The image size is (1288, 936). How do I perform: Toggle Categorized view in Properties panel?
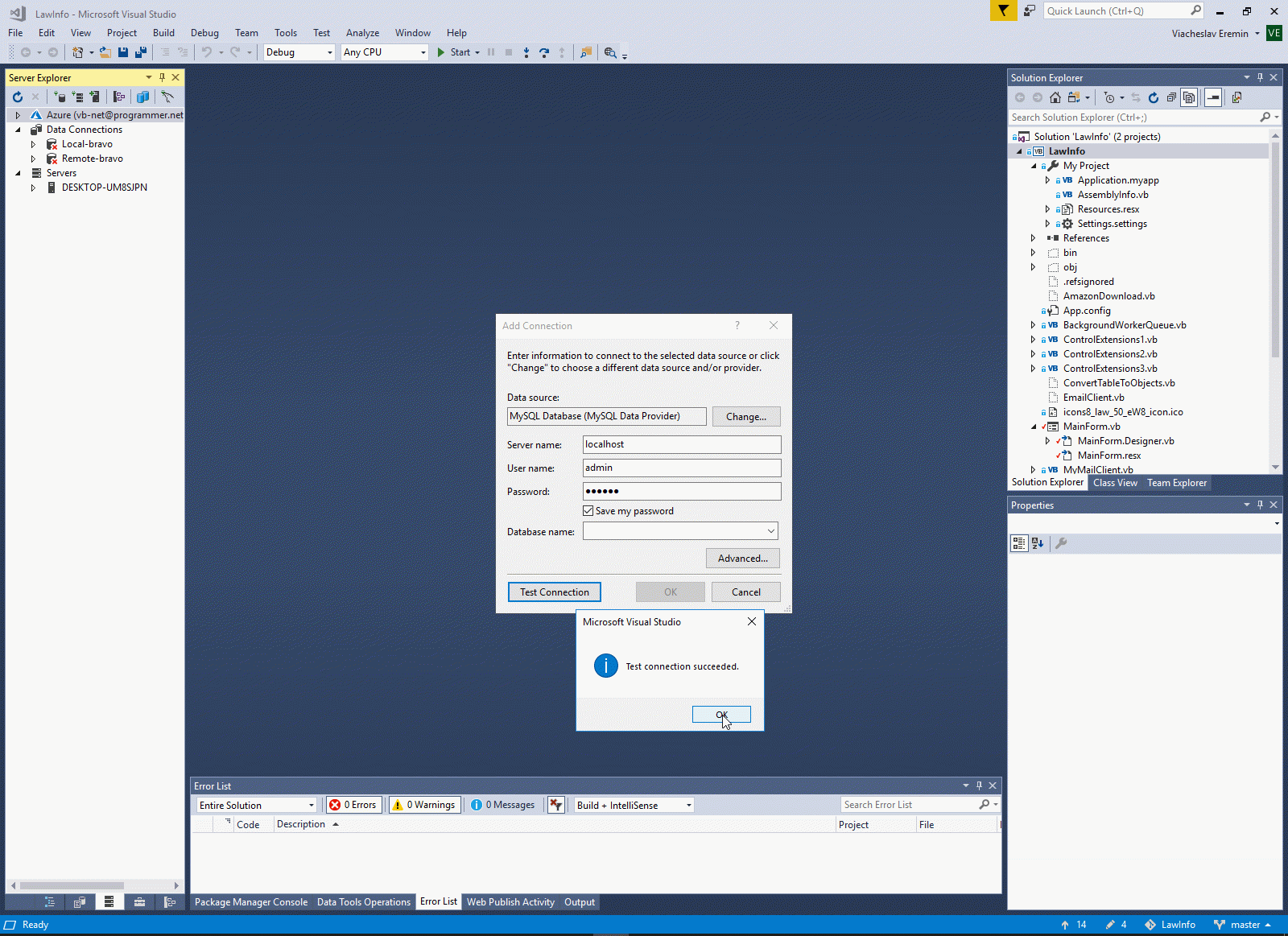pos(1019,543)
